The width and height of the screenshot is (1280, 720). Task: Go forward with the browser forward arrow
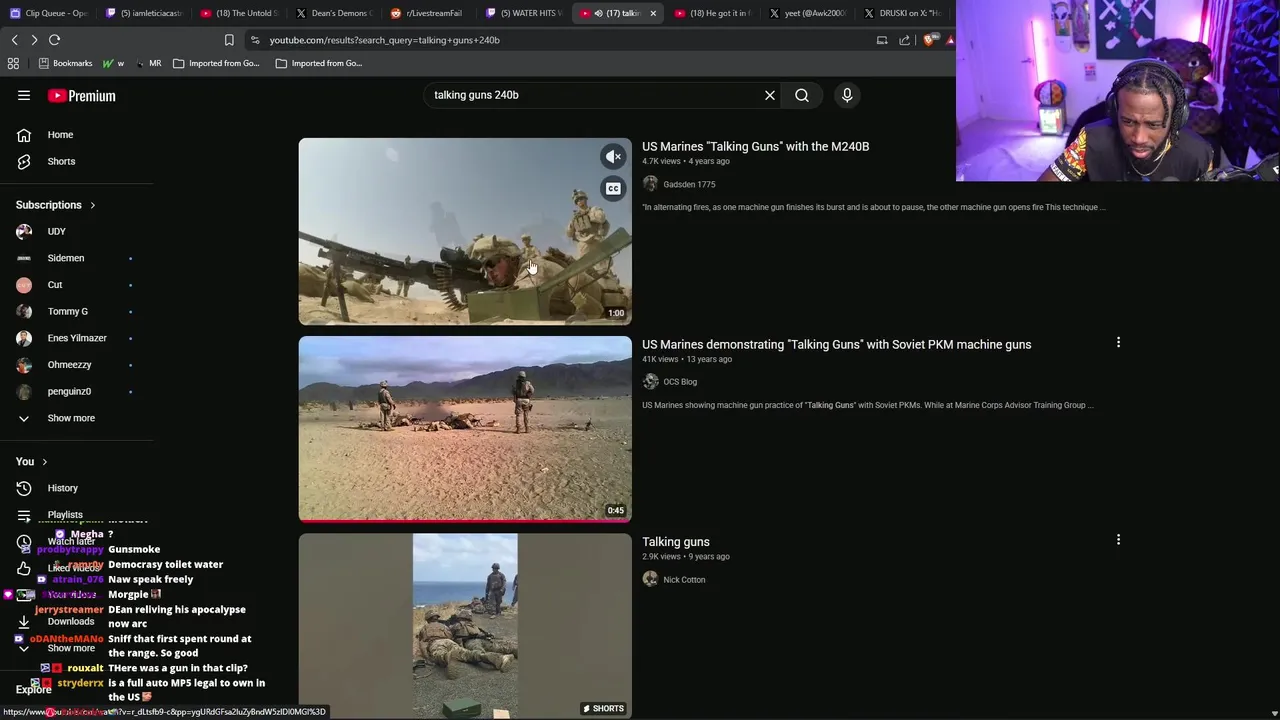pyautogui.click(x=34, y=40)
